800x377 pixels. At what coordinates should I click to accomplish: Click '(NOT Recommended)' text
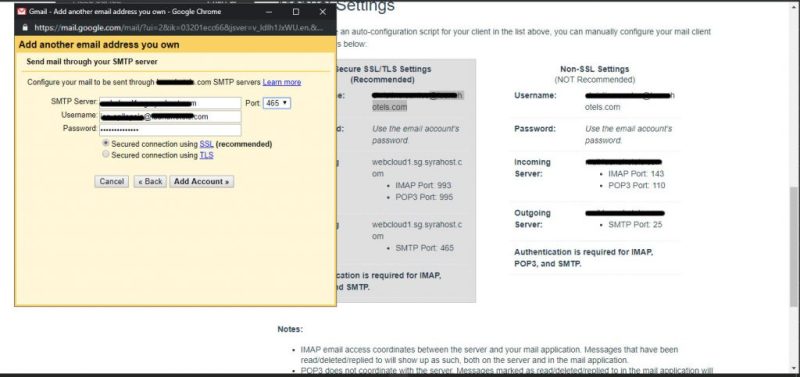[x=594, y=80]
